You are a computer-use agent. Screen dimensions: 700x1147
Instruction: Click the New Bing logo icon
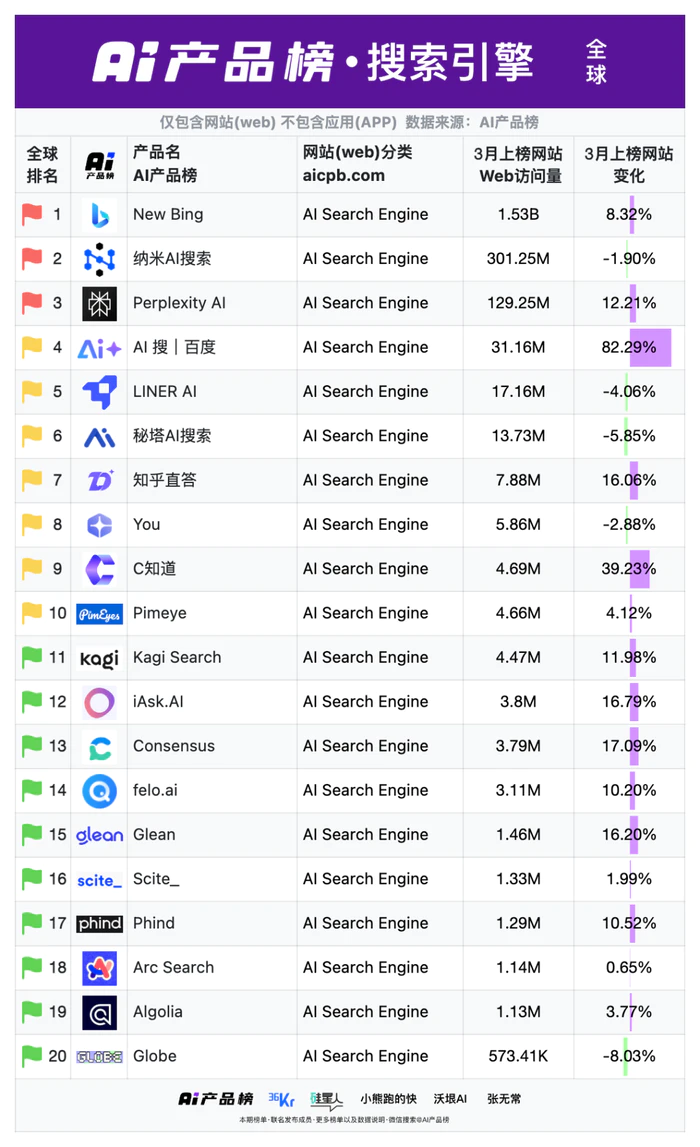click(x=99, y=215)
